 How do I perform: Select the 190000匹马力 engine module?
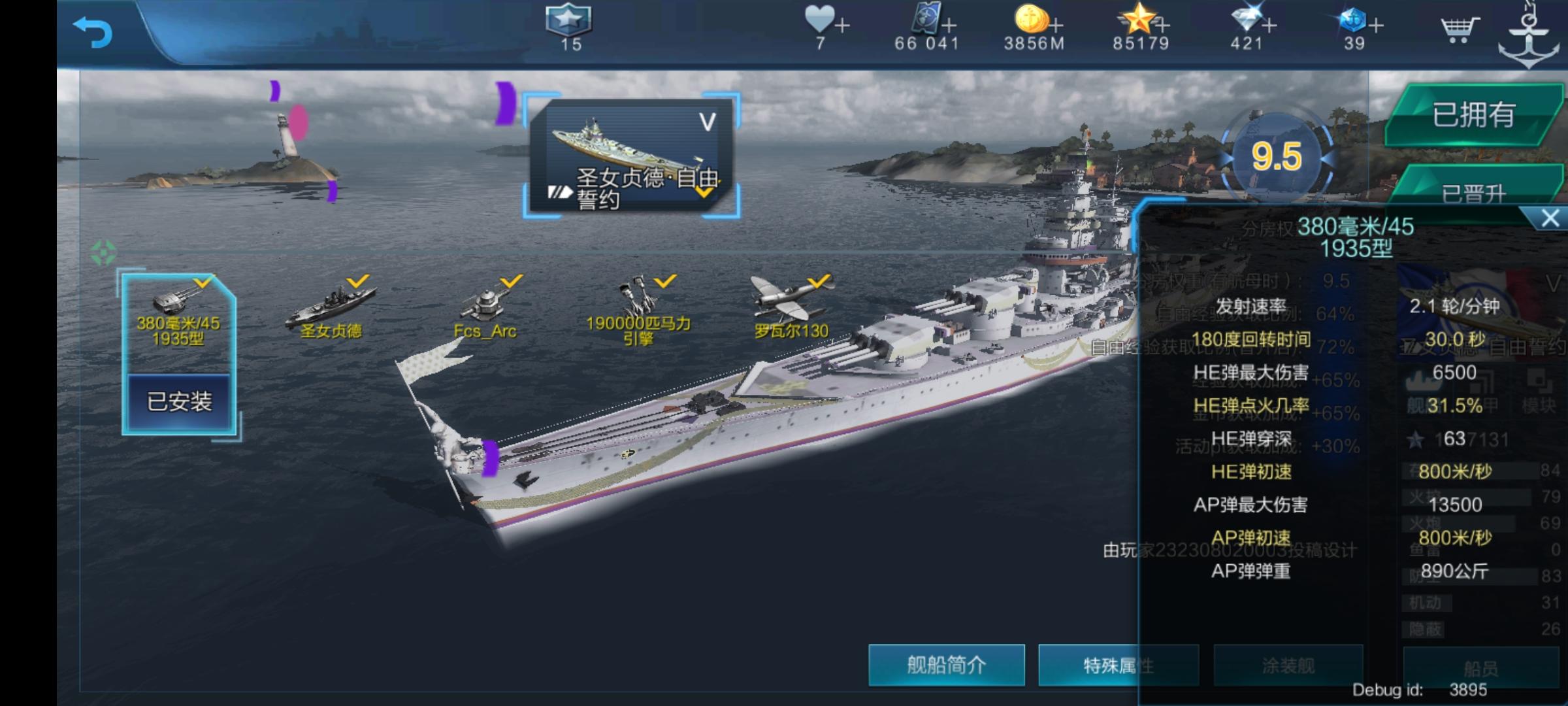(638, 311)
